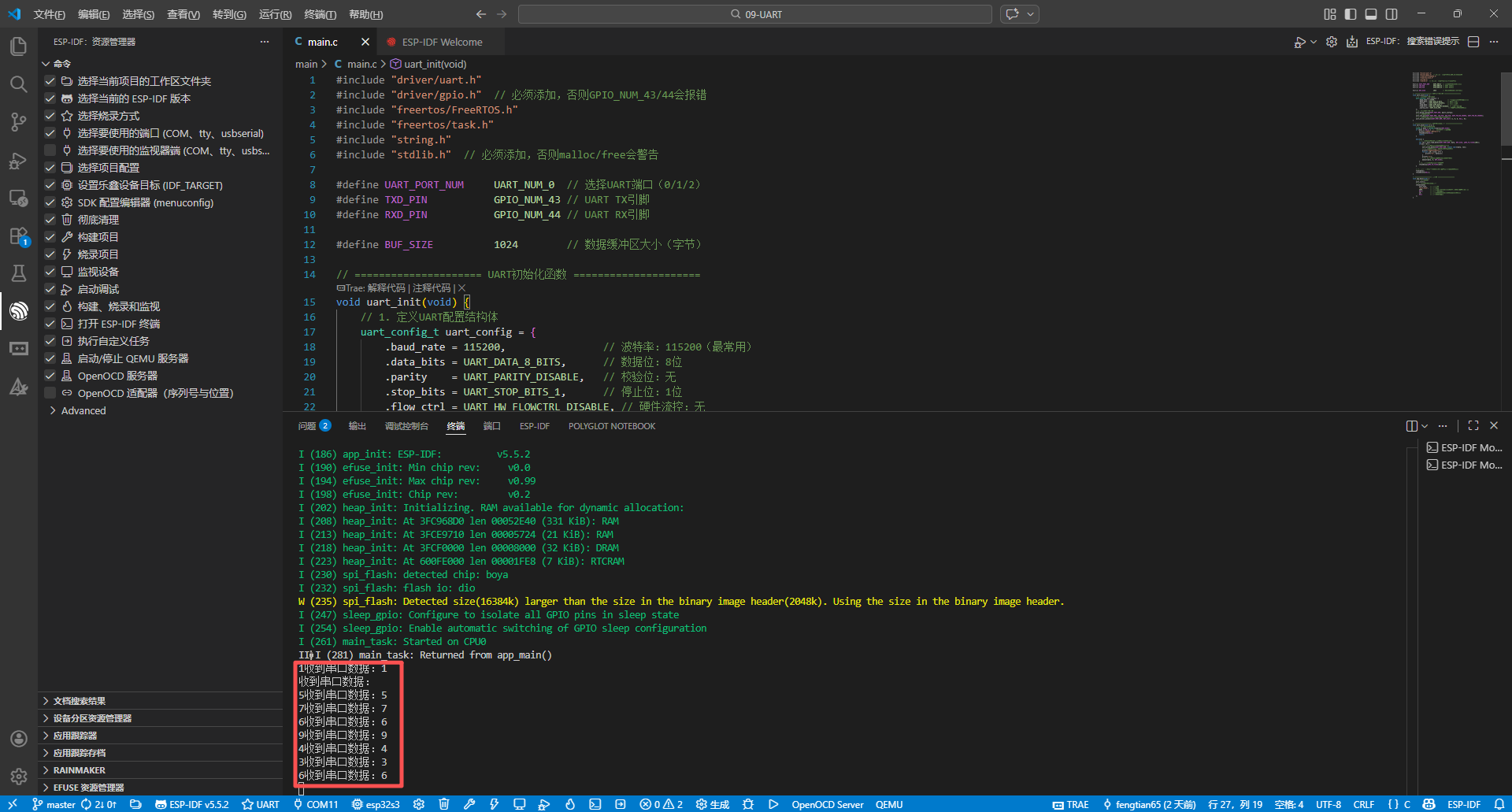Expand the EFUSE 资源管理器 section
This screenshot has width=1512, height=812.
(x=160, y=788)
